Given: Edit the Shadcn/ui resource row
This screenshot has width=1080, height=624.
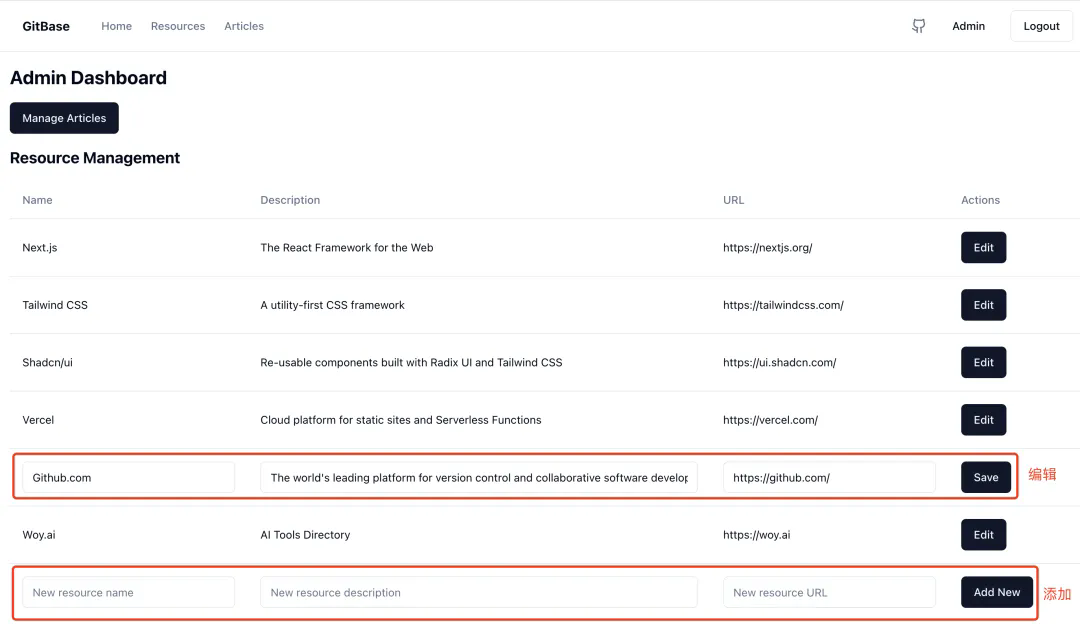Looking at the screenshot, I should pyautogui.click(x=983, y=362).
